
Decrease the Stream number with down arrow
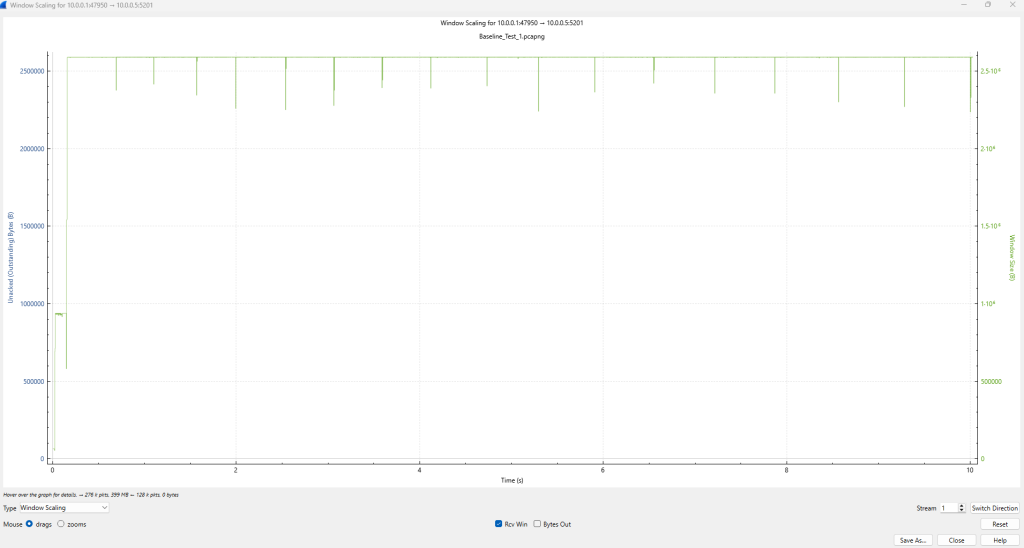(962, 510)
